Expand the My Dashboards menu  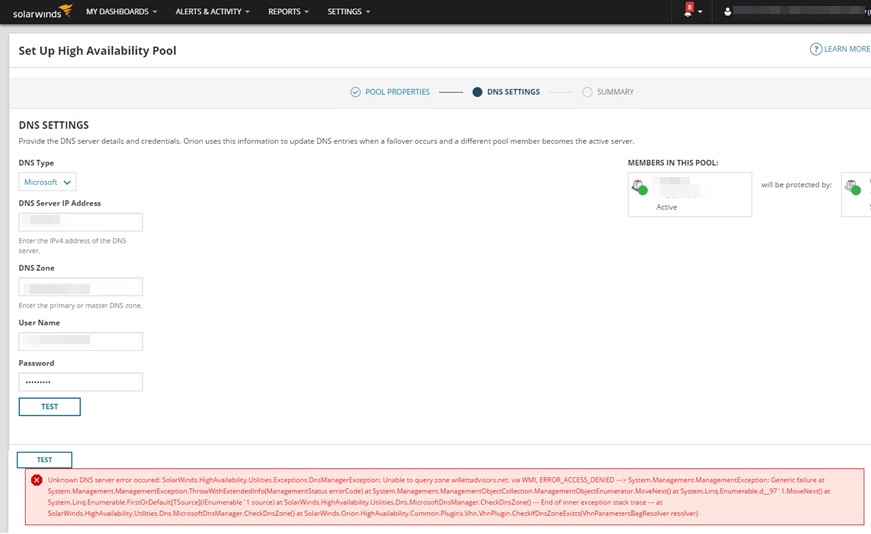[x=121, y=12]
